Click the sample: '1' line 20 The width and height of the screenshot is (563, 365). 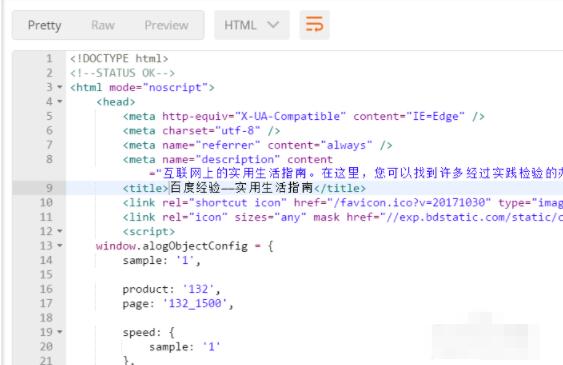point(185,347)
